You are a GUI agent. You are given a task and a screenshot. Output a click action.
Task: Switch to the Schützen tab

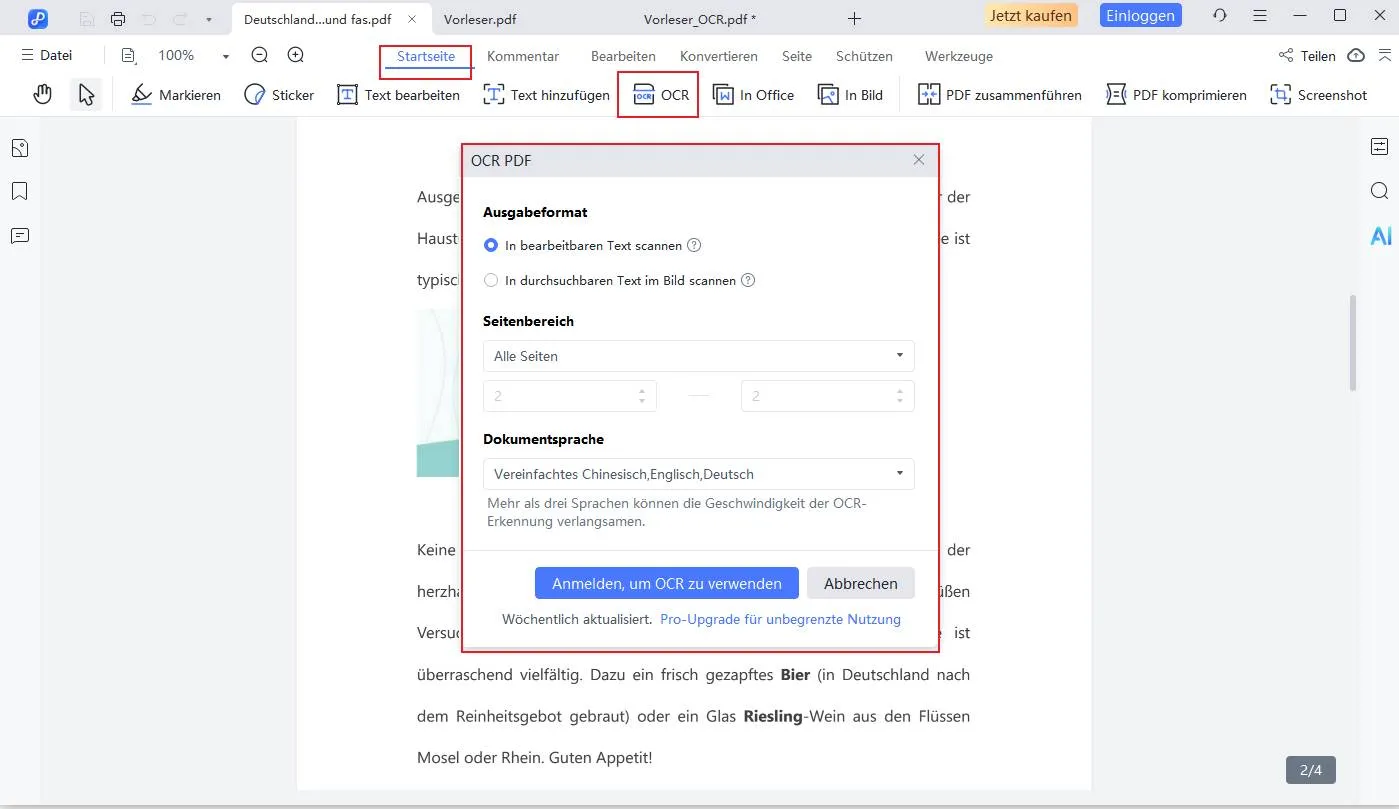864,56
